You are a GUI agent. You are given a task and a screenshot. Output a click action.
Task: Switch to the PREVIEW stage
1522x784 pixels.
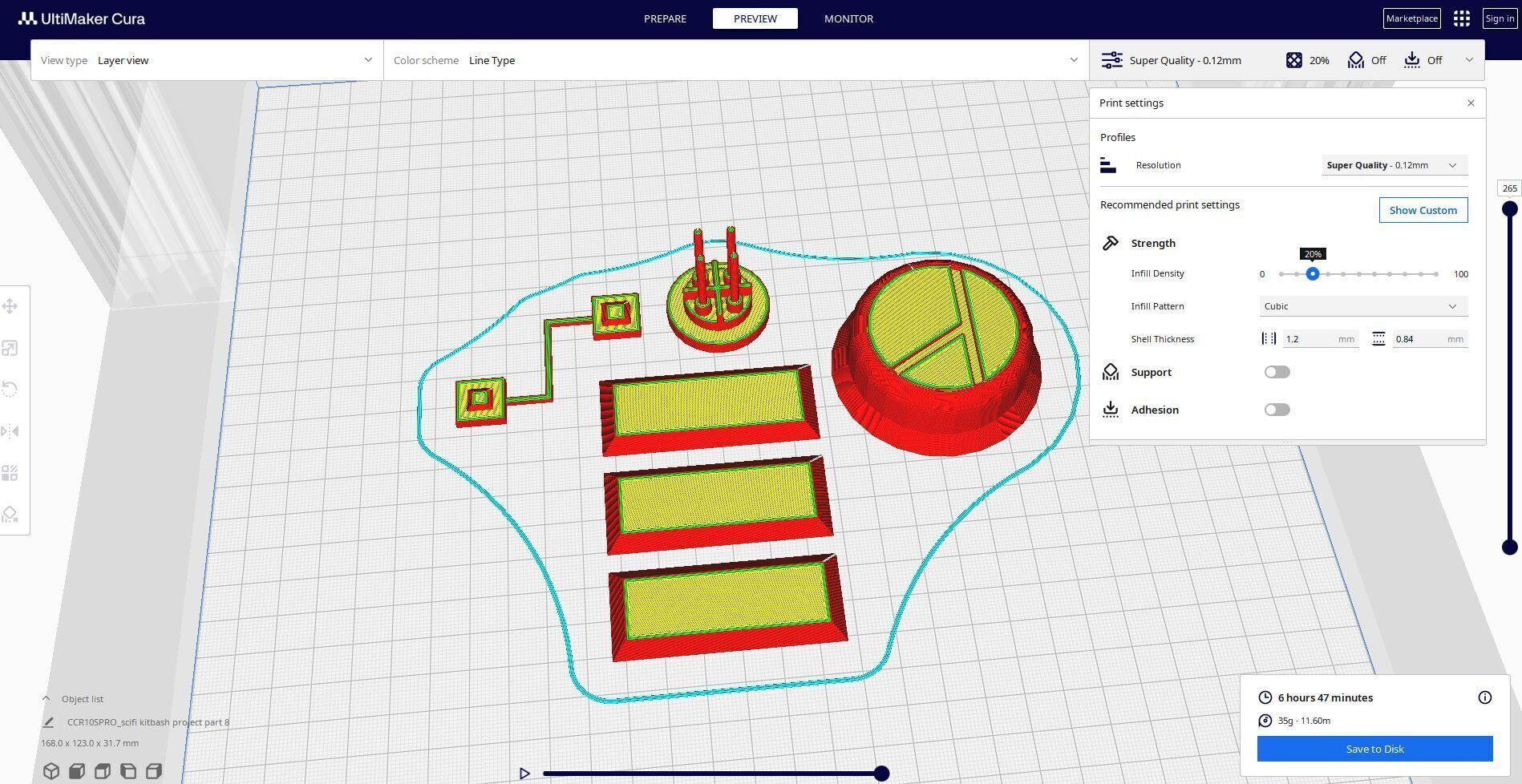click(755, 18)
